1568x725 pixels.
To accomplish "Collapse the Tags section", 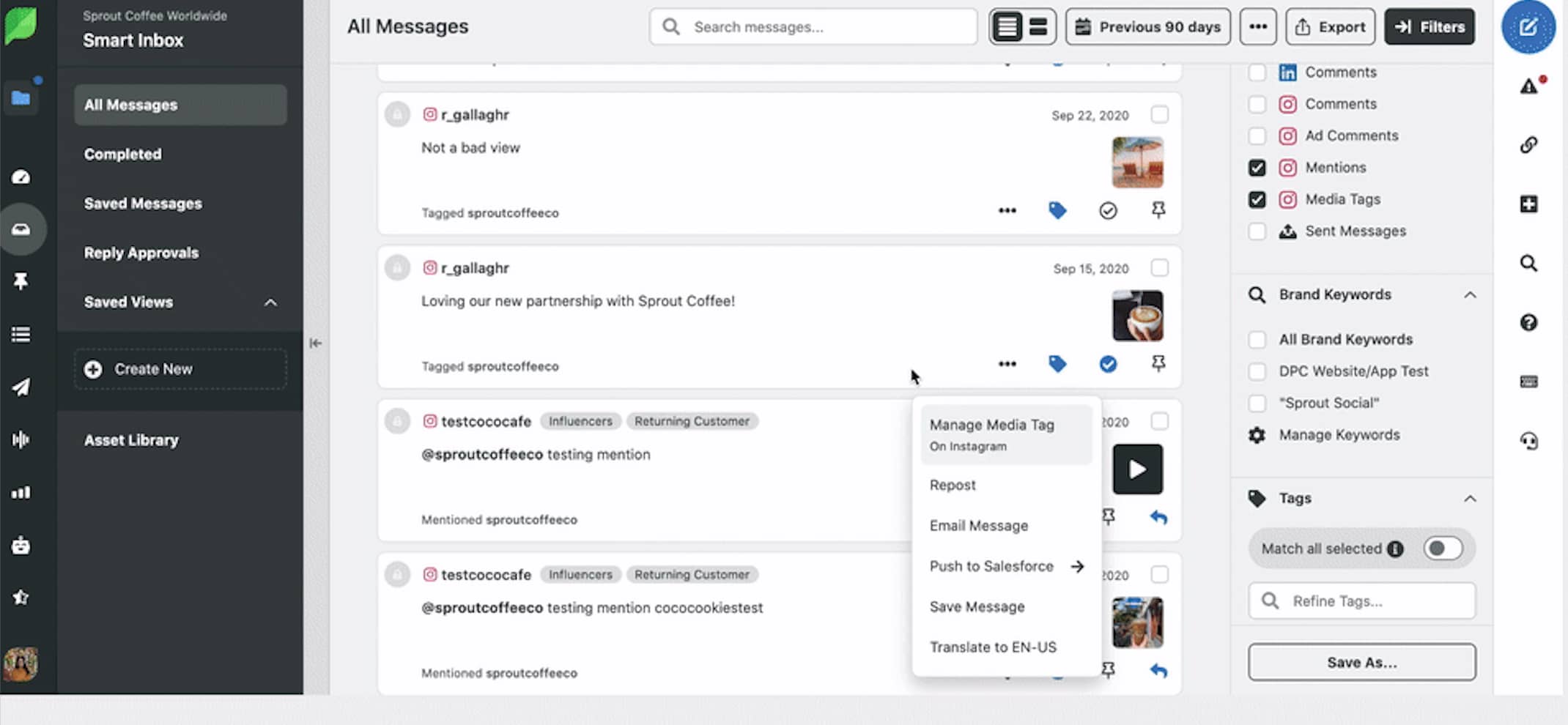I will [x=1471, y=498].
